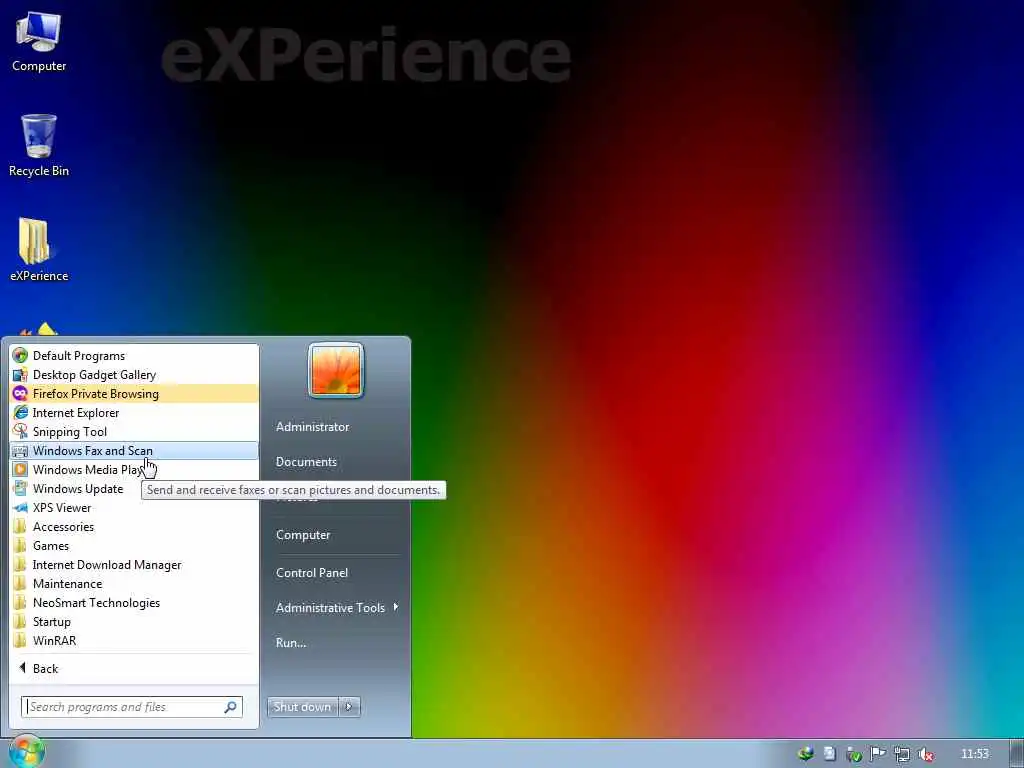Launch XPS Viewer icon
1024x768 pixels.
click(x=20, y=507)
